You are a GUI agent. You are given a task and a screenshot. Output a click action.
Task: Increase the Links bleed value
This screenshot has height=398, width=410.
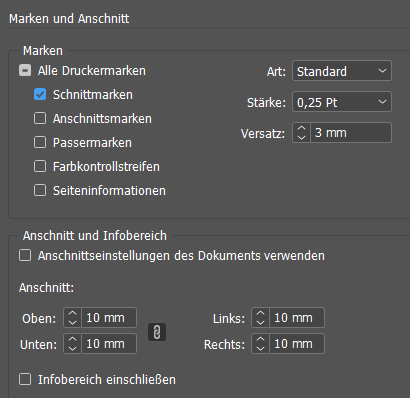tap(260, 314)
